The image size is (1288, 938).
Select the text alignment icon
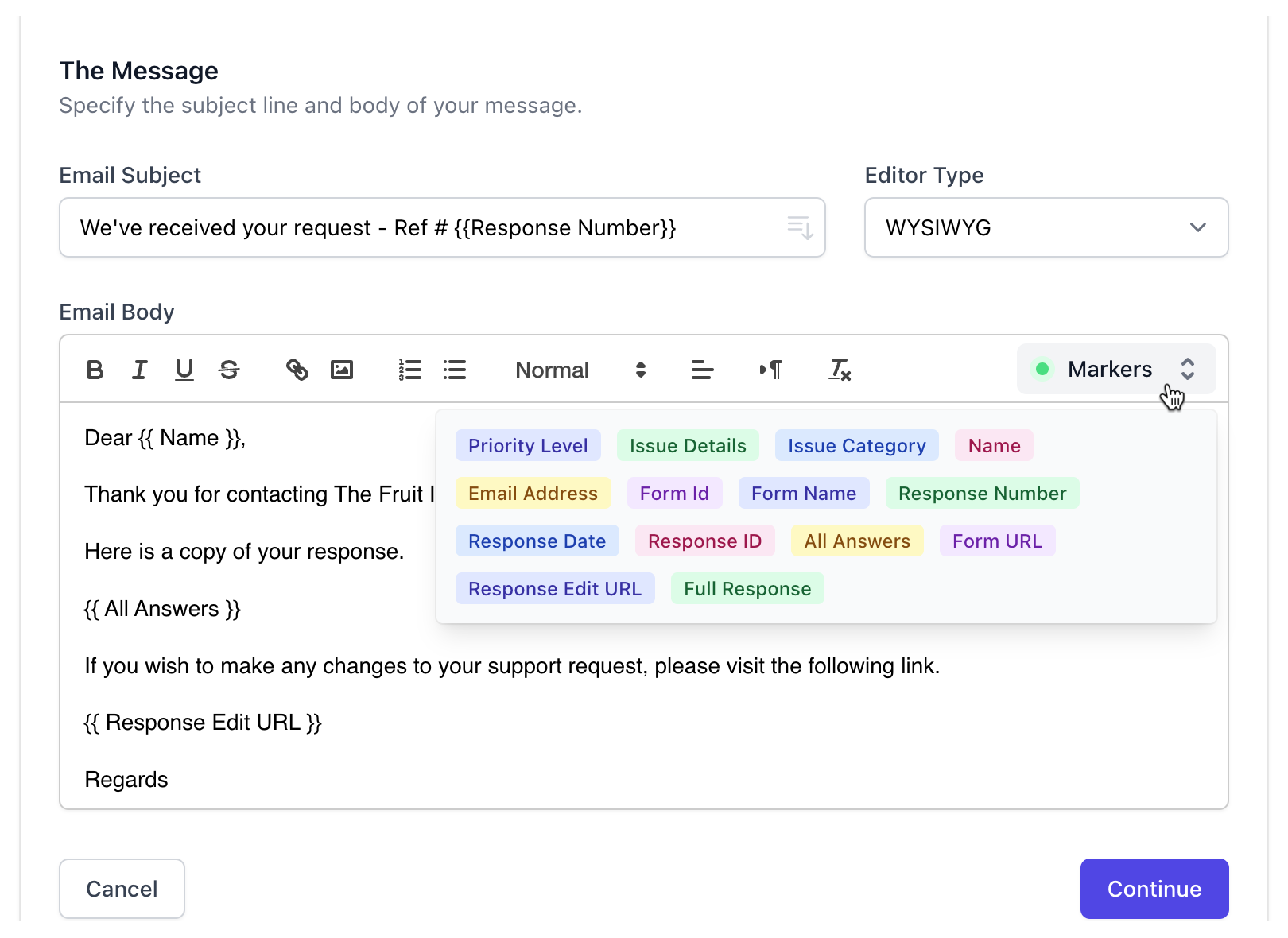(x=702, y=369)
